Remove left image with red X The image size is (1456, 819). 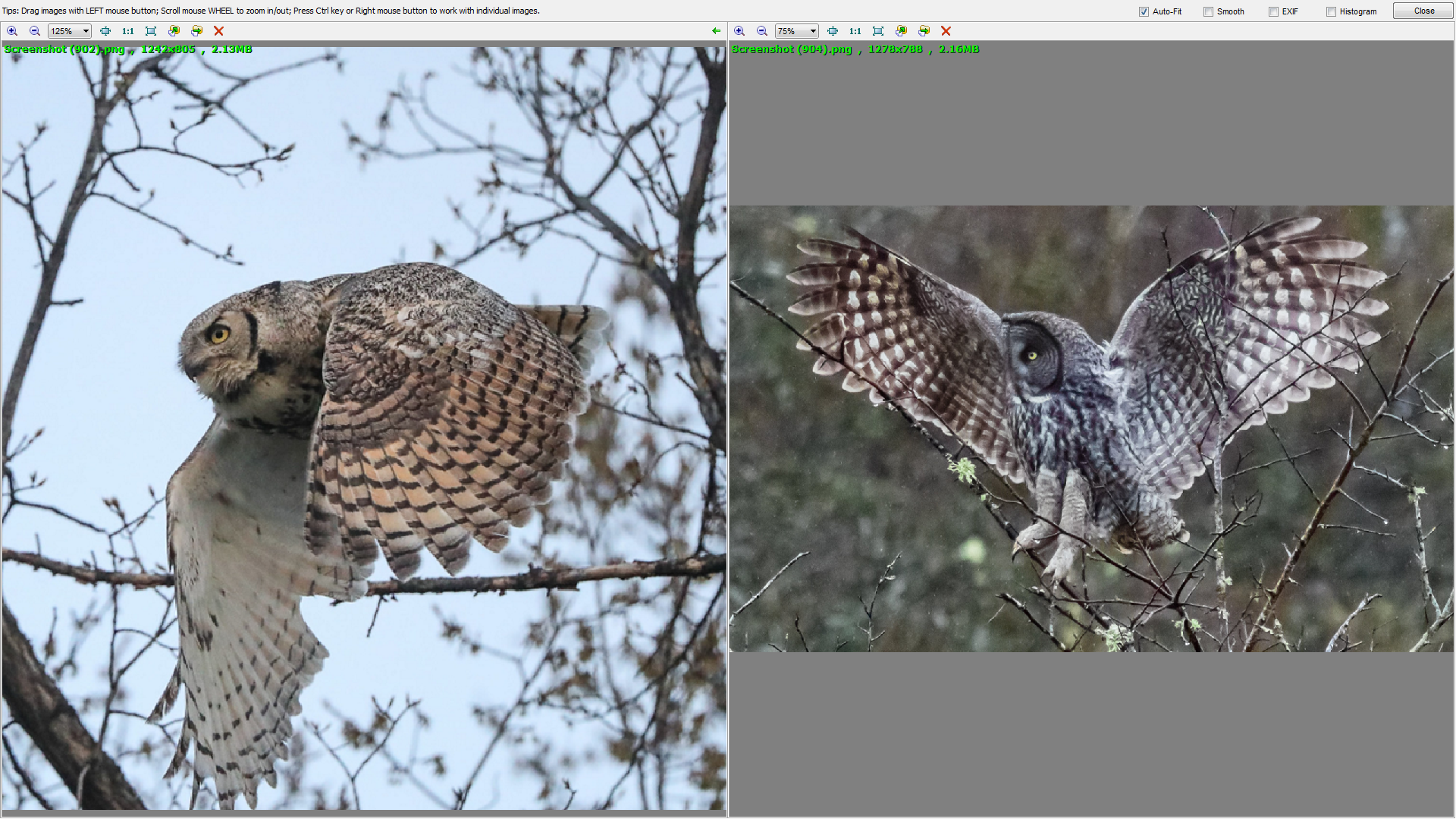[218, 31]
